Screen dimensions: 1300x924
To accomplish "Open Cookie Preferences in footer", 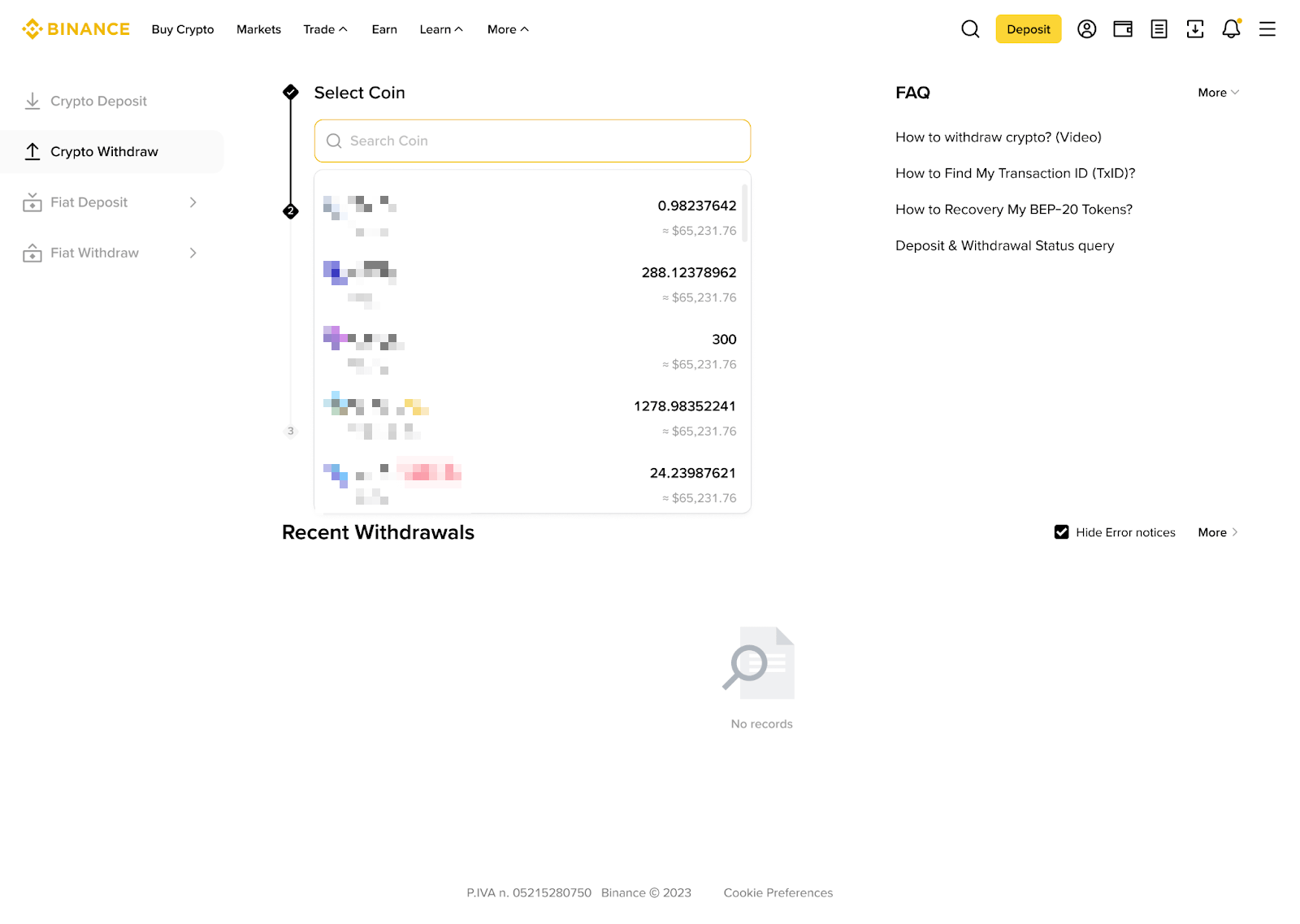I will click(778, 892).
